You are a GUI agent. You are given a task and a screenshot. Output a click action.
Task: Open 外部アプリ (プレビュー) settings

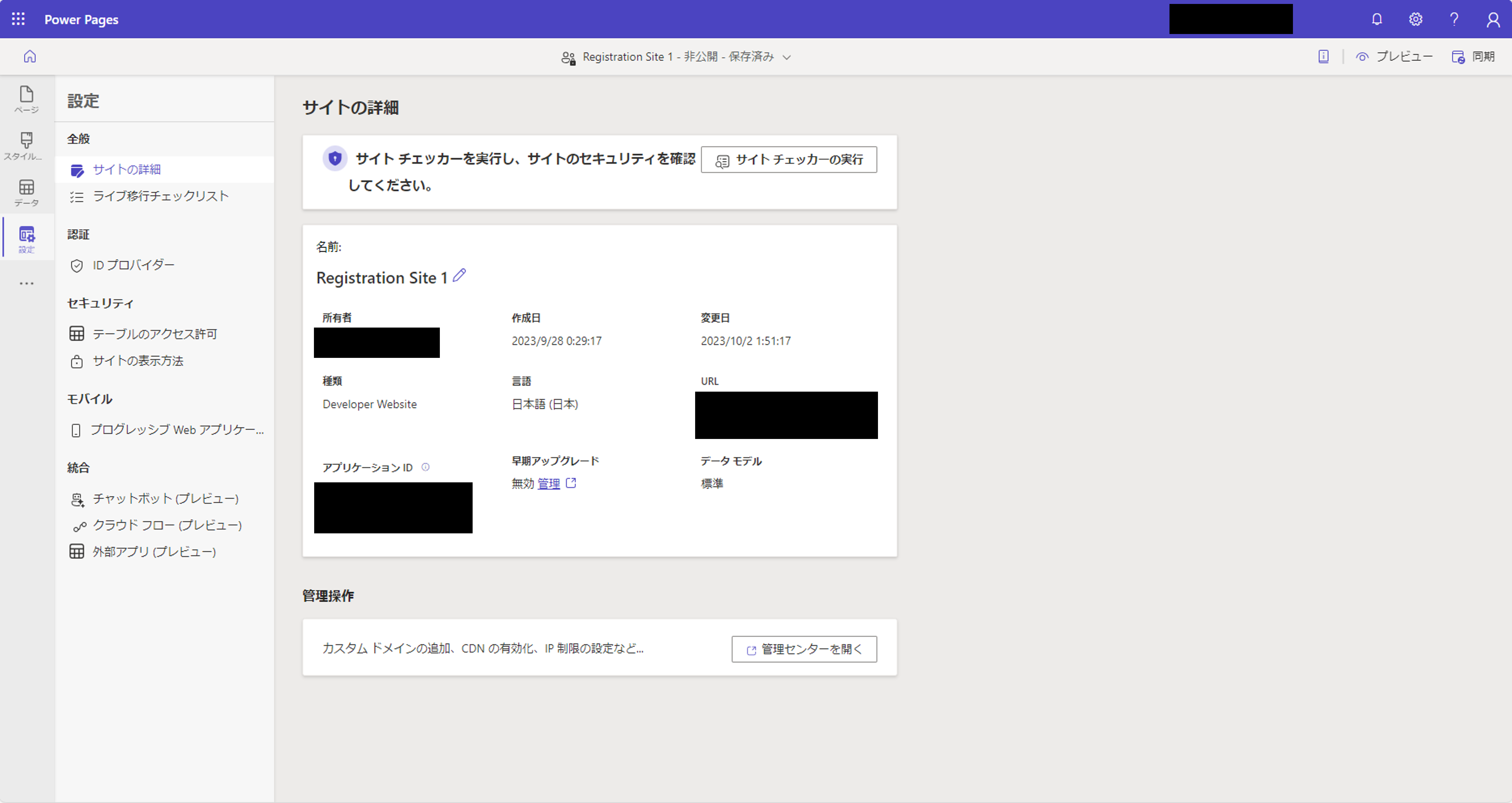164,552
